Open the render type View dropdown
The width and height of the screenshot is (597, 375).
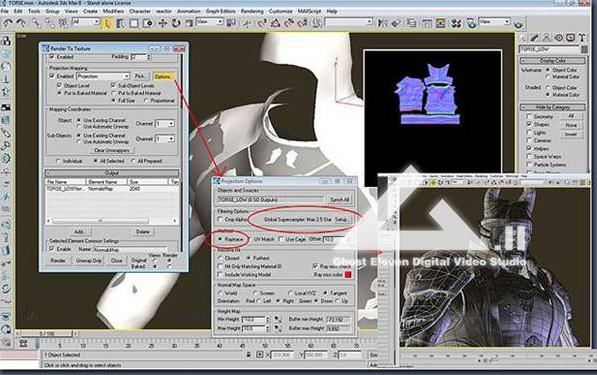494,22
